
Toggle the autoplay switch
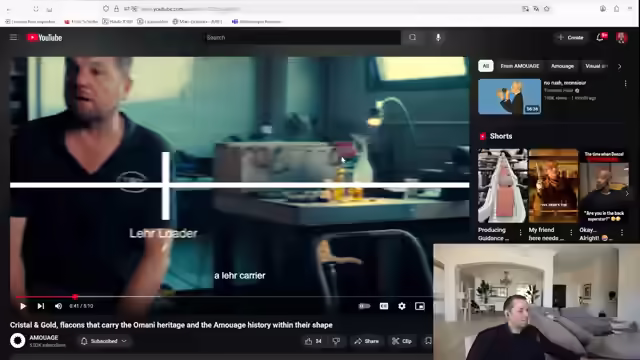pyautogui.click(x=364, y=306)
